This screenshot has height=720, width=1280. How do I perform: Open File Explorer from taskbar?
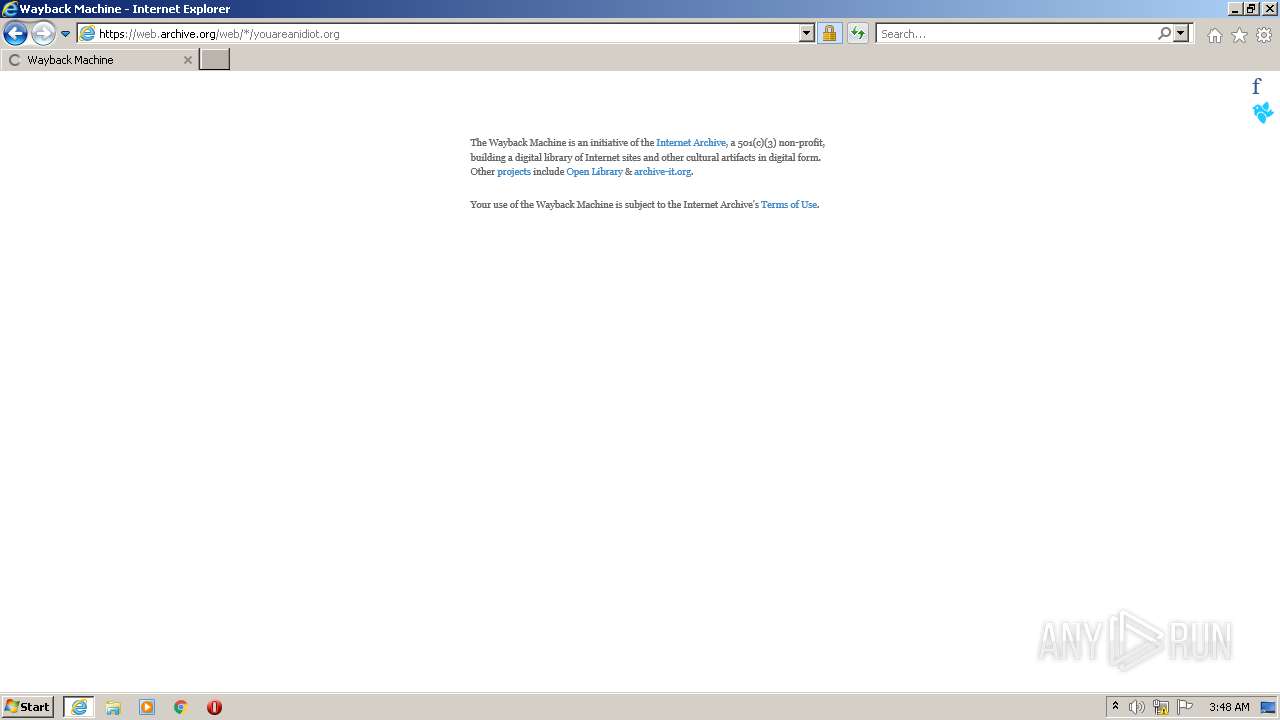pyautogui.click(x=113, y=707)
